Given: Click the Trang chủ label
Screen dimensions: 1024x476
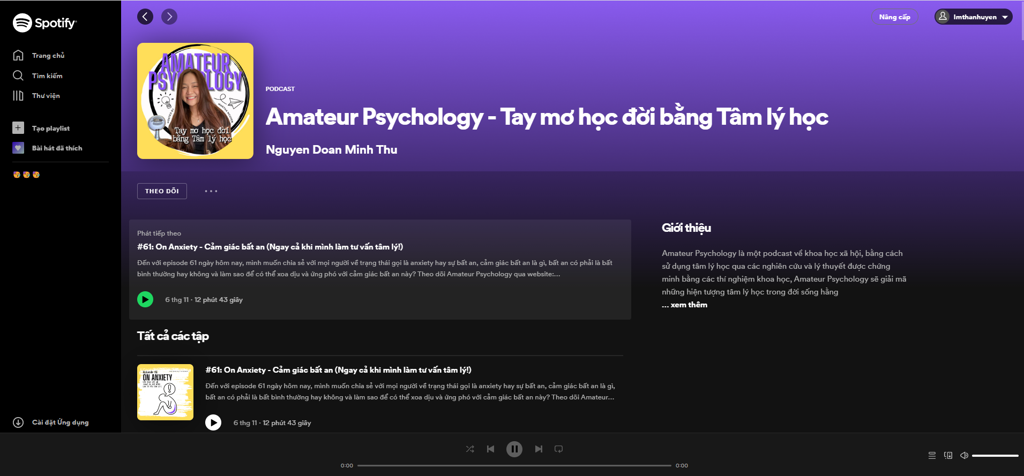Looking at the screenshot, I should (x=48, y=56).
